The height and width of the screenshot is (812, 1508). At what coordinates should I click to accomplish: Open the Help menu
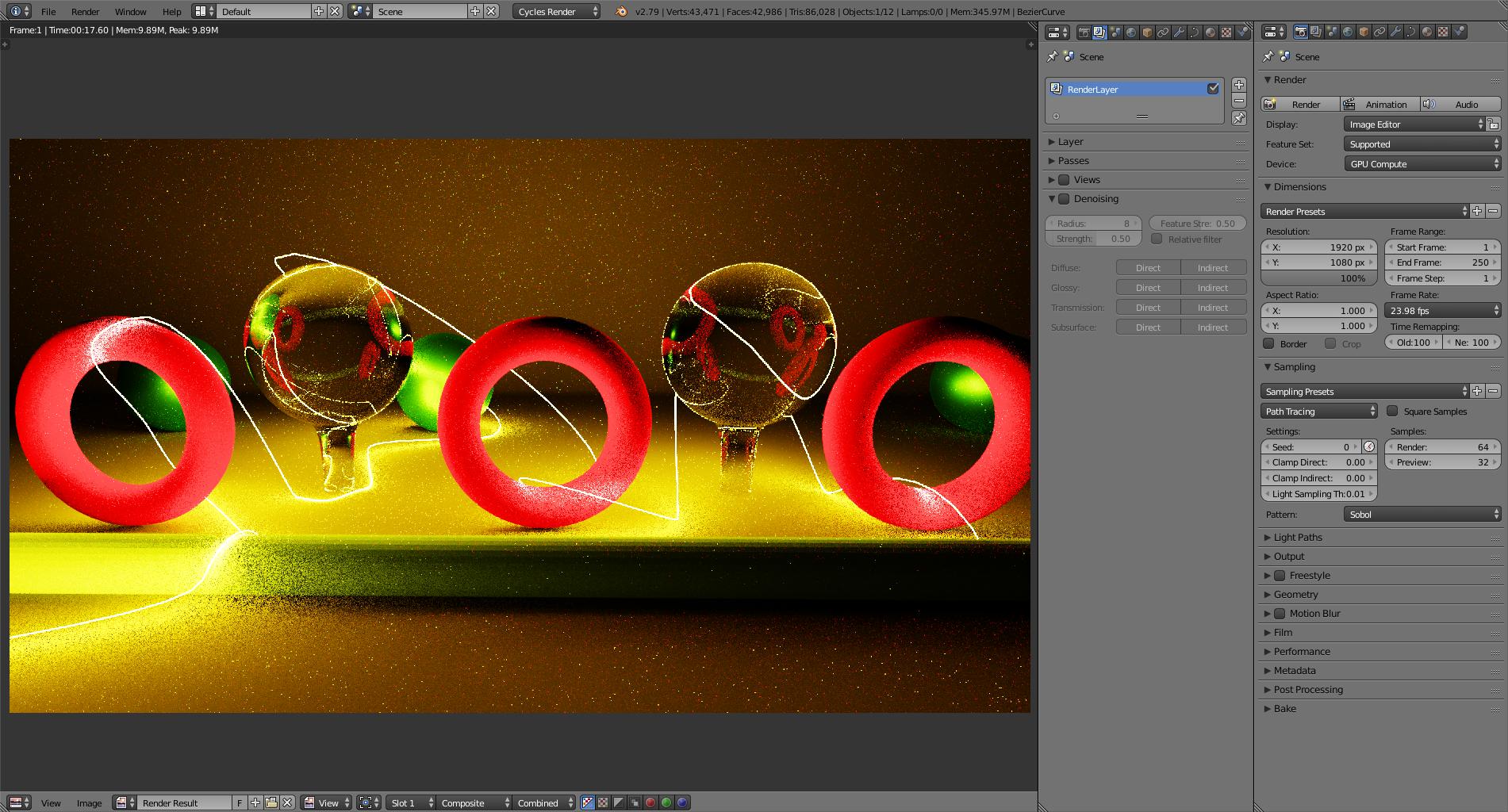tap(172, 11)
